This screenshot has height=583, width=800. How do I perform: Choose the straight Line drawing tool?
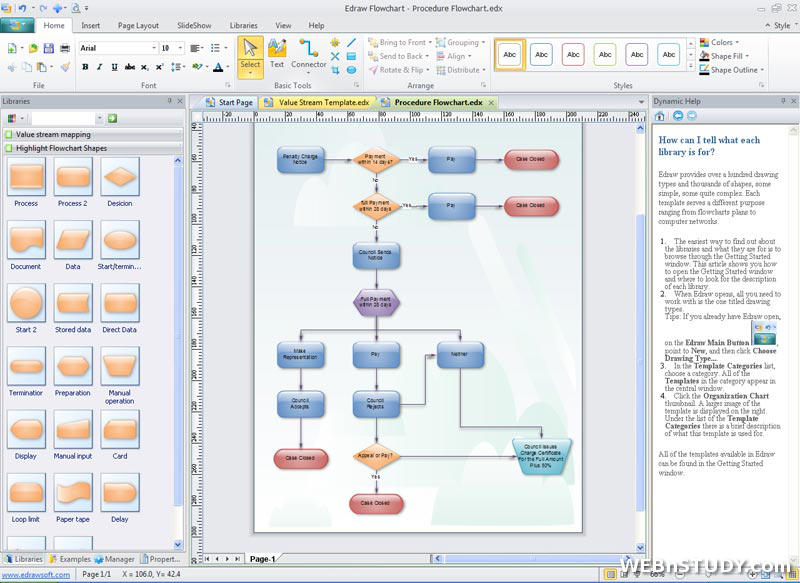point(352,42)
